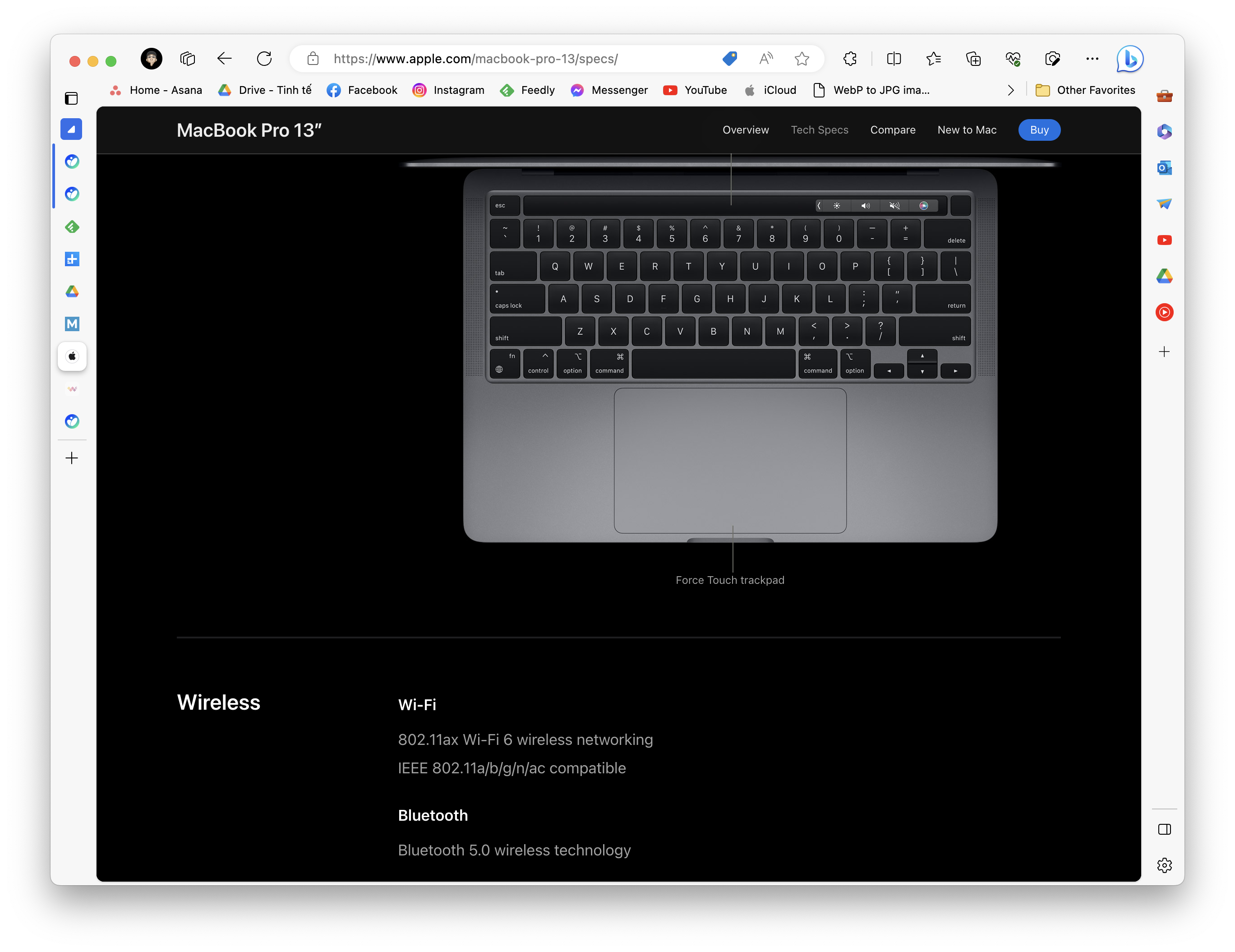The width and height of the screenshot is (1235, 952).
Task: Open the Drive - Tinh tế bookmark
Action: coord(265,90)
